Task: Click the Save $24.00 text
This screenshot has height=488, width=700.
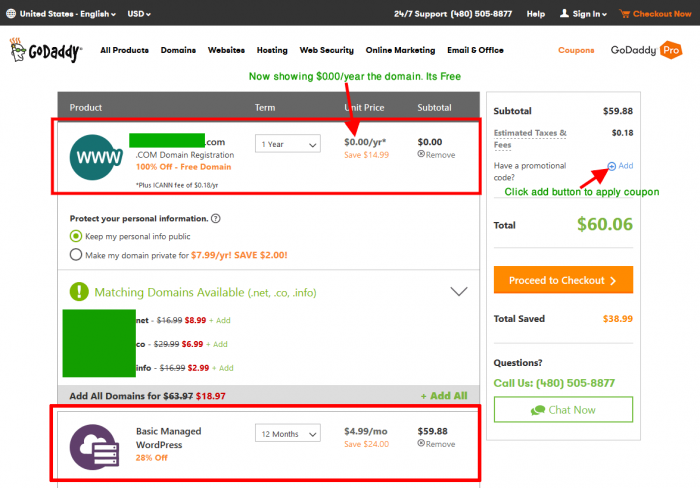Action: pyautogui.click(x=367, y=444)
